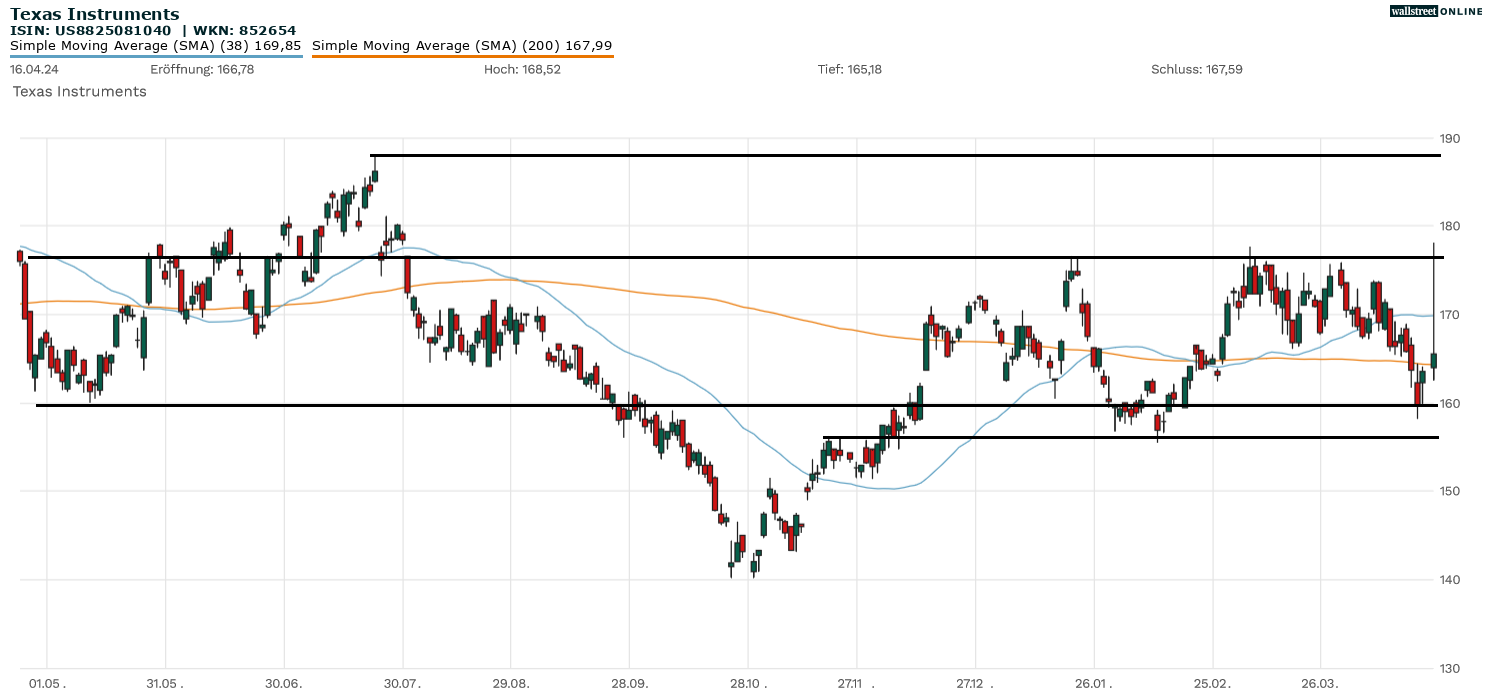
Task: Click the 30.07. date on the x-axis
Action: coord(402,683)
